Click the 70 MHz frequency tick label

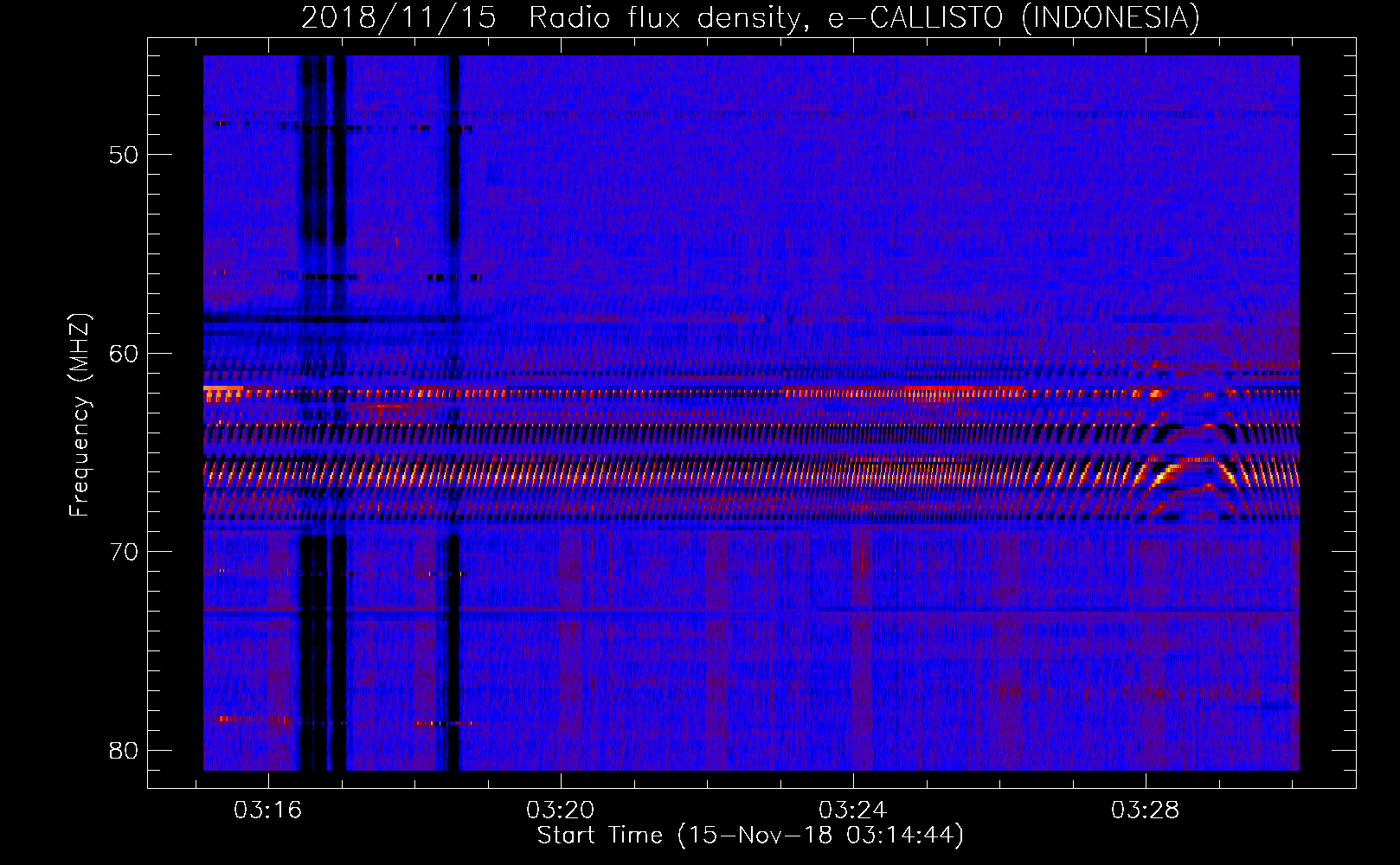[x=124, y=552]
